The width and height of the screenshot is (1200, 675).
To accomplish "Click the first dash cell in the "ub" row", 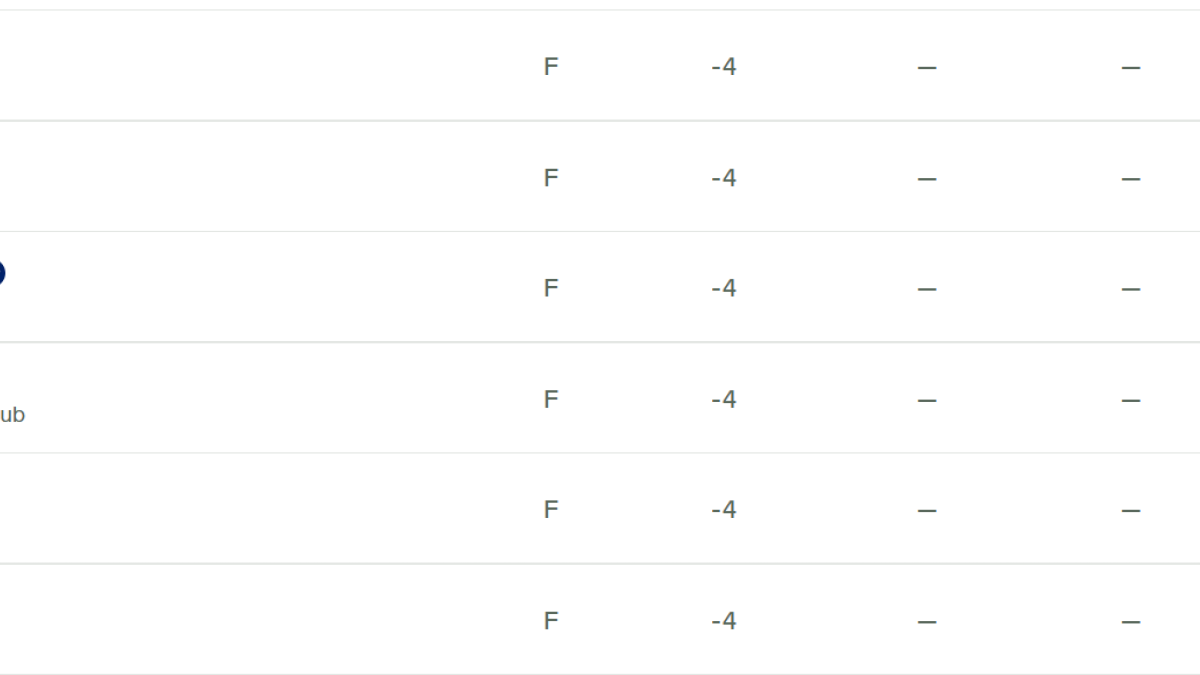I will pos(927,400).
